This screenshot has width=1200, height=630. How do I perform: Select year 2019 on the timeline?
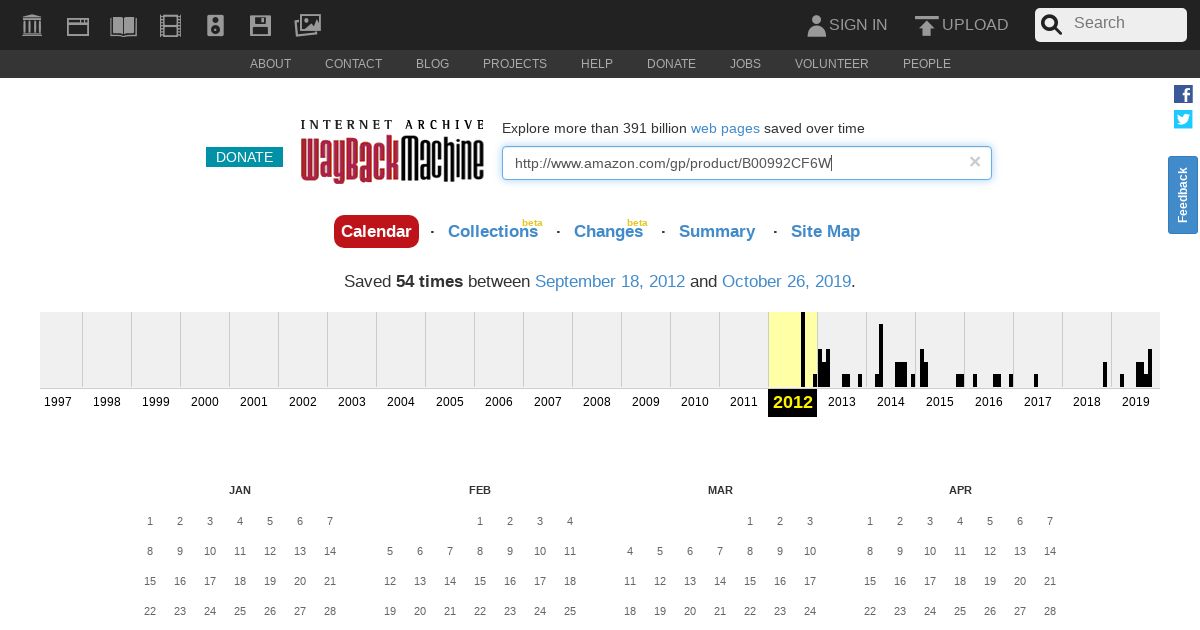click(1136, 402)
